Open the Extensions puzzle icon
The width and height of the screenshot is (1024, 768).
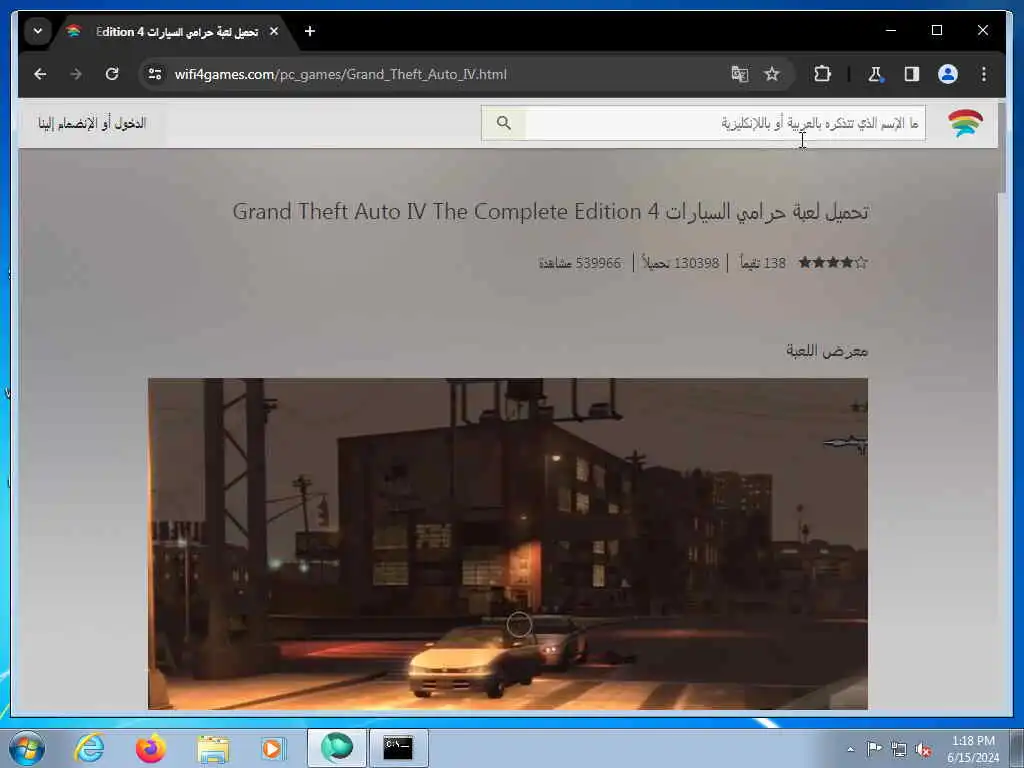(x=822, y=74)
